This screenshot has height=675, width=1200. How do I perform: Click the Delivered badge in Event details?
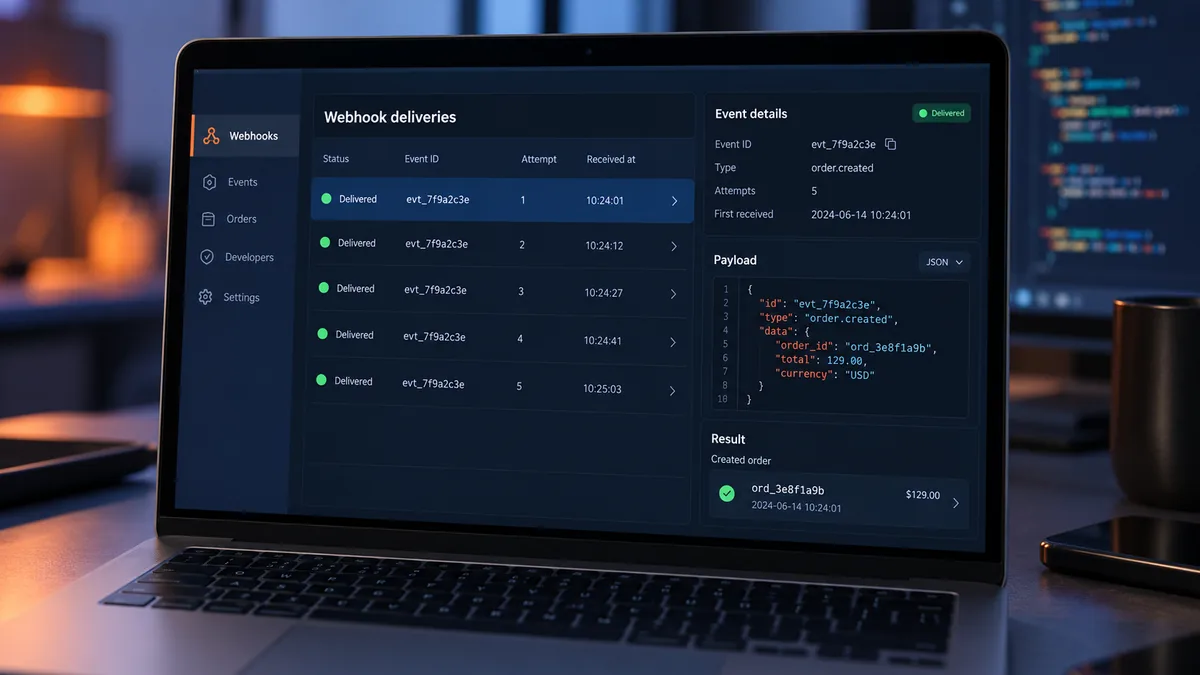pos(941,113)
